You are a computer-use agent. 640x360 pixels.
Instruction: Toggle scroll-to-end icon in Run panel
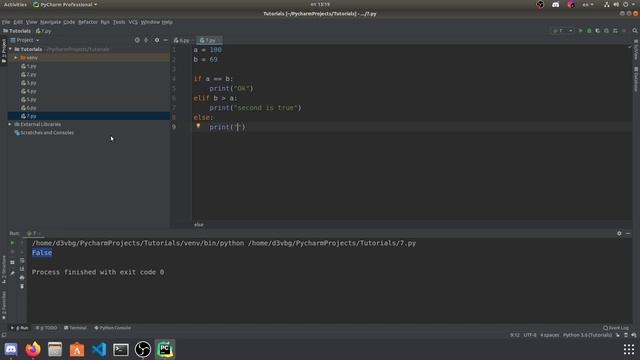coord(22,269)
